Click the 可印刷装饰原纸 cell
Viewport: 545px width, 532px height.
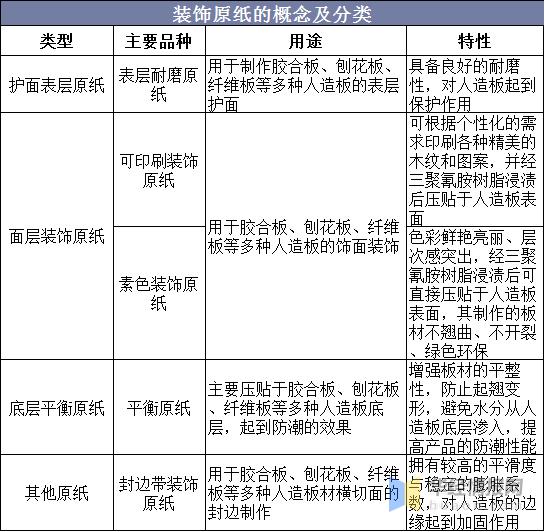tap(159, 170)
